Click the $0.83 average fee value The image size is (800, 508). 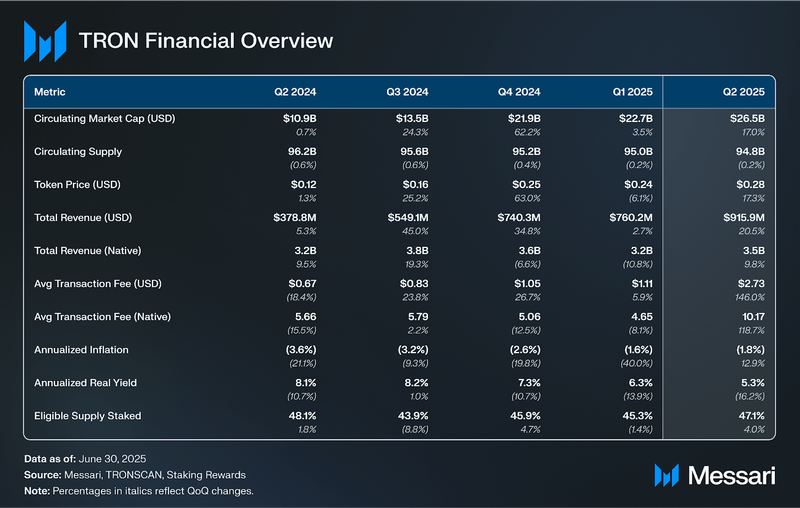414,284
